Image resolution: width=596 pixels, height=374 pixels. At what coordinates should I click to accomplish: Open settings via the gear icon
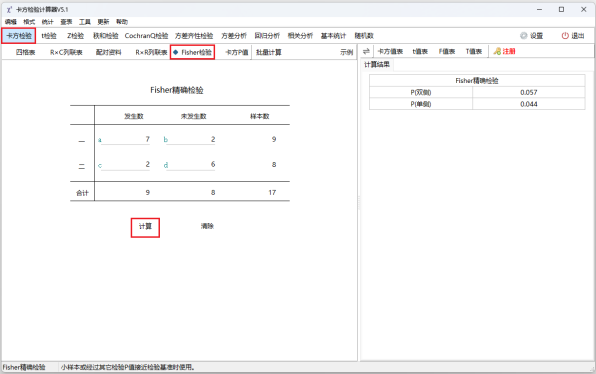(524, 36)
